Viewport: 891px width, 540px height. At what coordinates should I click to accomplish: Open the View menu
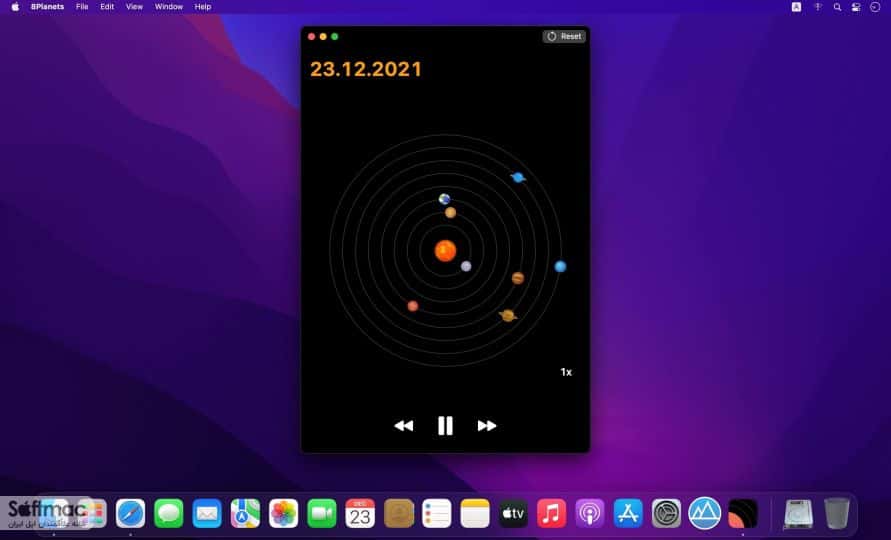coord(134,7)
